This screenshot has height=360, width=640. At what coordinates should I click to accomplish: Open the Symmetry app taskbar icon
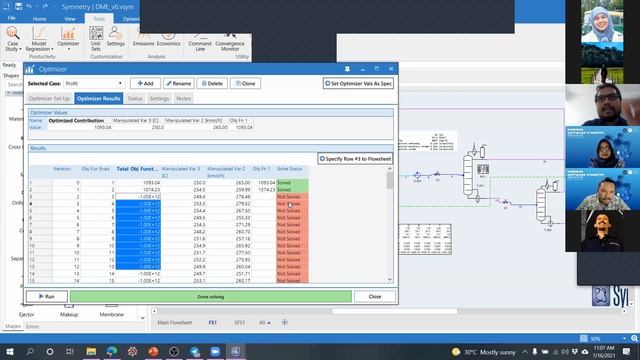point(236,351)
